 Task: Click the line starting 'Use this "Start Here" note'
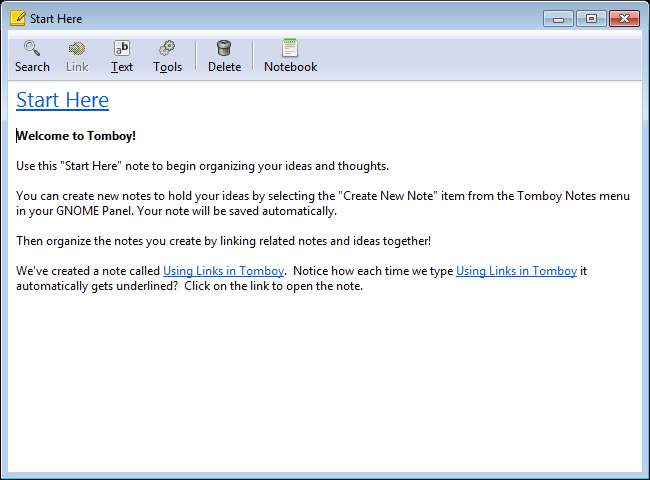point(202,166)
